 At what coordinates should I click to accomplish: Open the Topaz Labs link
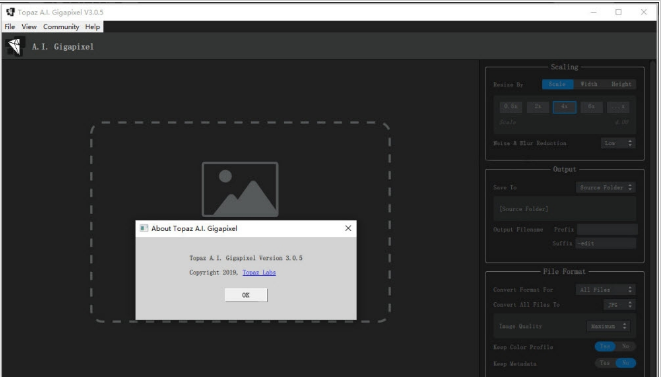[x=259, y=273]
